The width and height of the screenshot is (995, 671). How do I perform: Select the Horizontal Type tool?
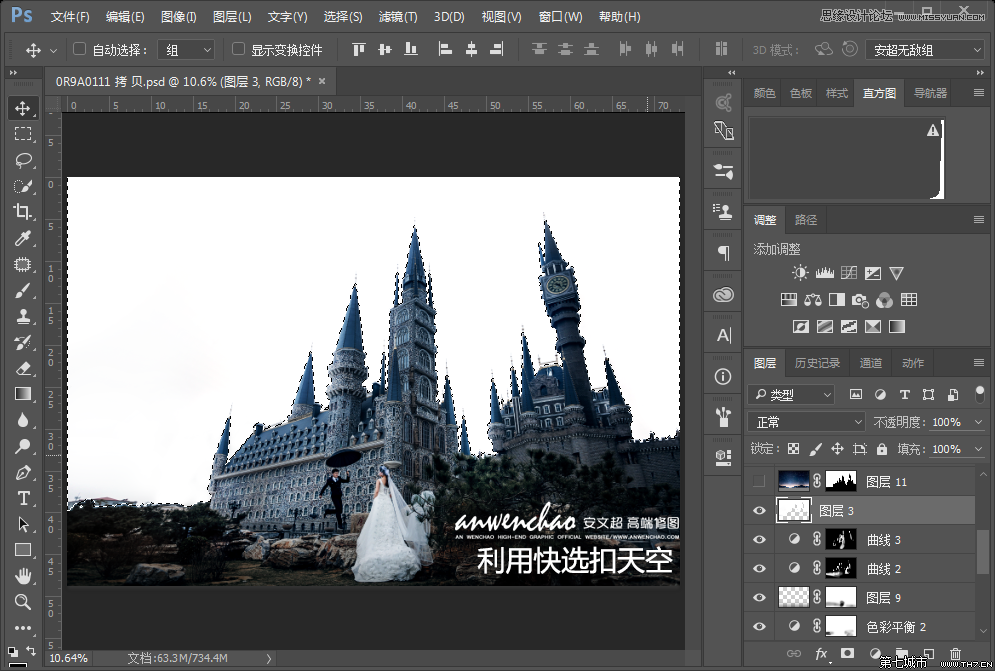click(x=23, y=498)
